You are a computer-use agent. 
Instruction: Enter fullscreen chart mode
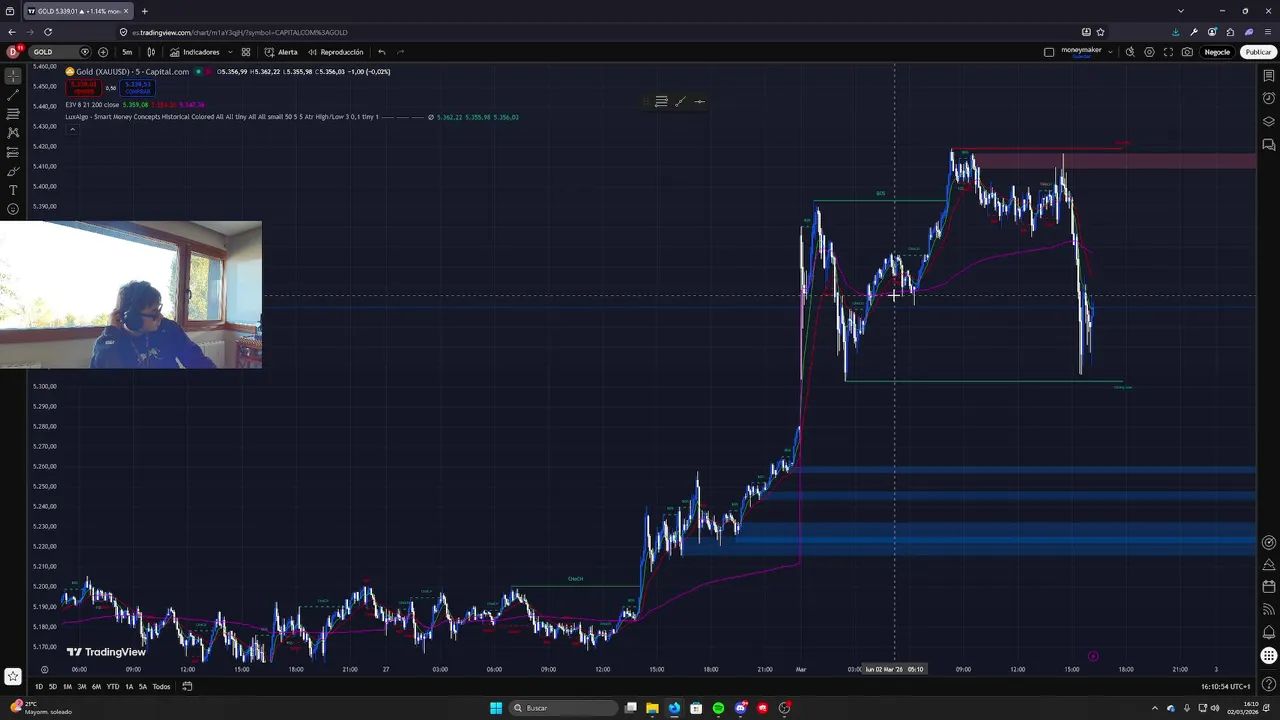click(x=1168, y=52)
